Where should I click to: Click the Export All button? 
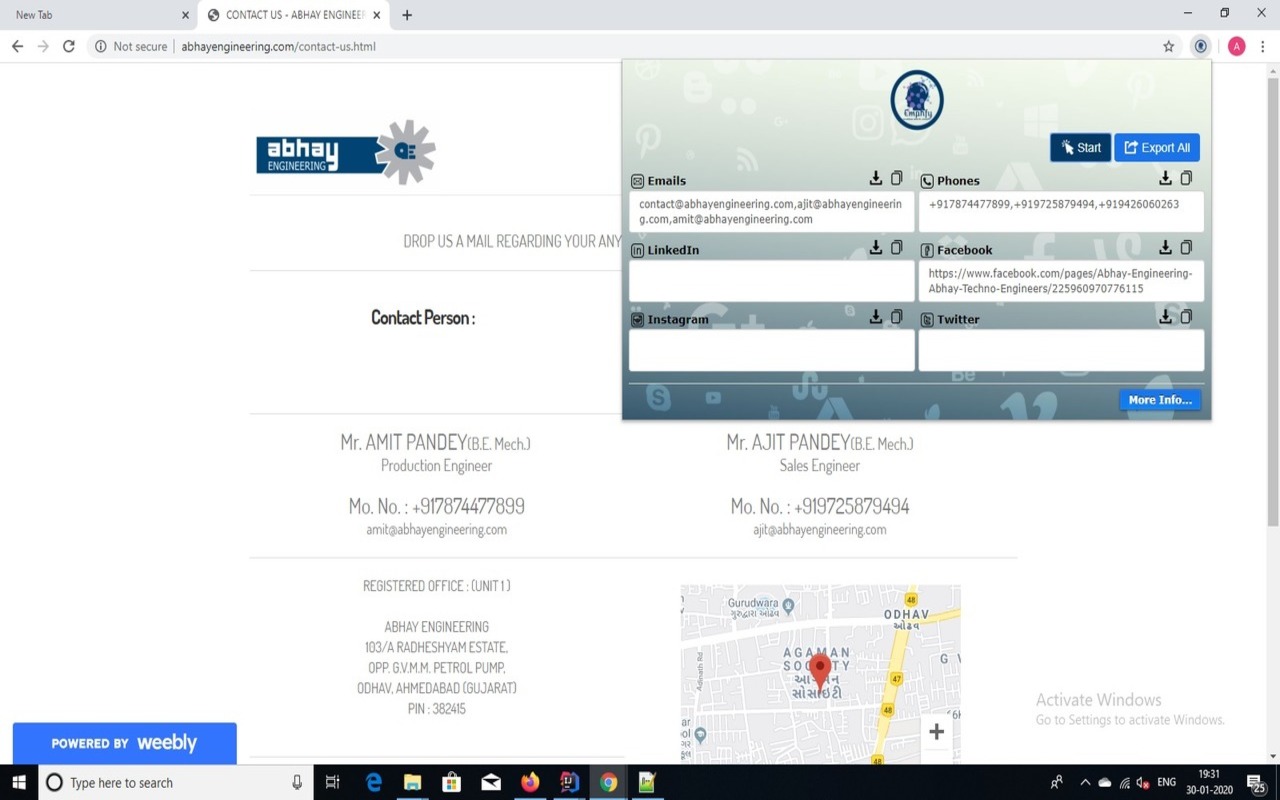click(1157, 148)
